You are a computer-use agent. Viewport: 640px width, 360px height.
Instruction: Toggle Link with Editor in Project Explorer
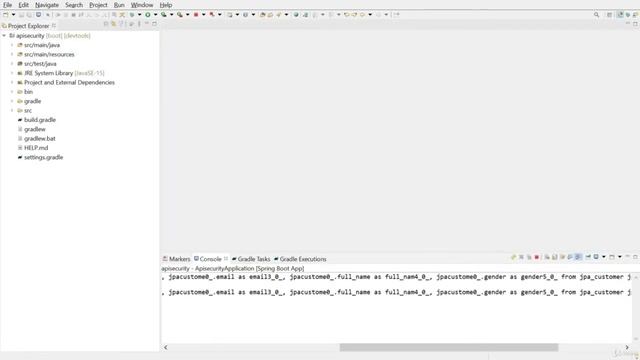(113, 24)
